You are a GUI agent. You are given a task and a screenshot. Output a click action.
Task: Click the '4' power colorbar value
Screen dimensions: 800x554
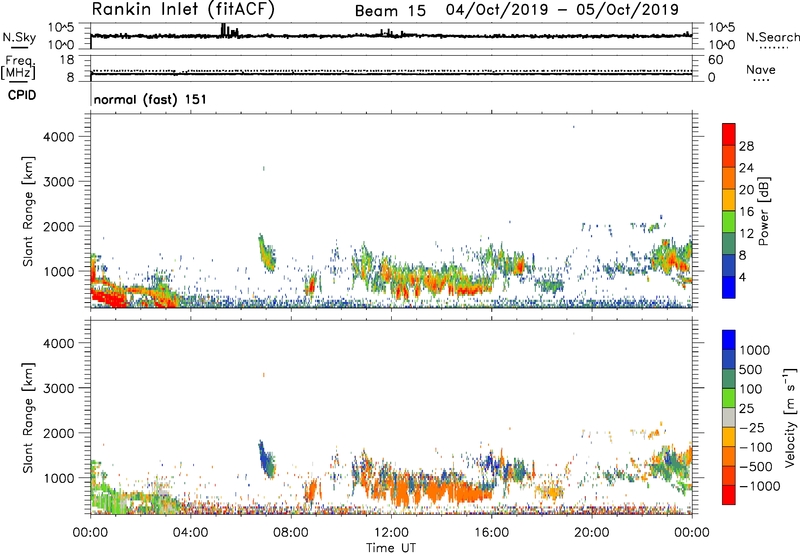(x=742, y=278)
